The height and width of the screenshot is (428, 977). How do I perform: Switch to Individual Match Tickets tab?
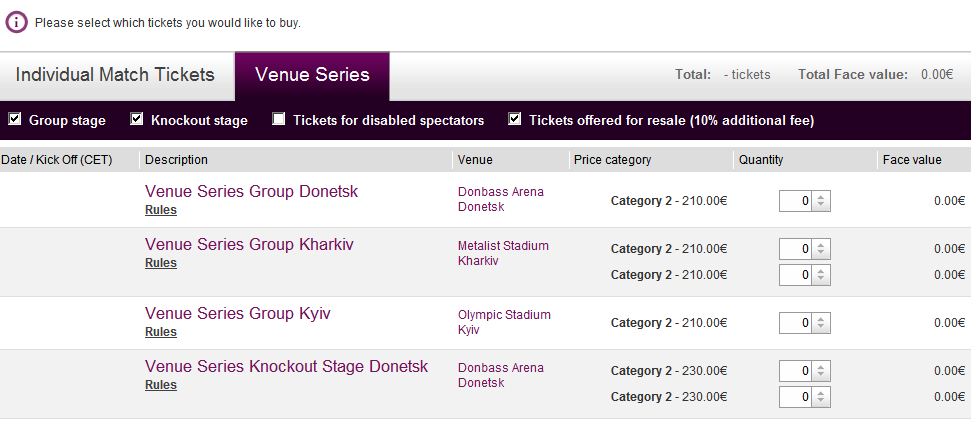point(115,75)
